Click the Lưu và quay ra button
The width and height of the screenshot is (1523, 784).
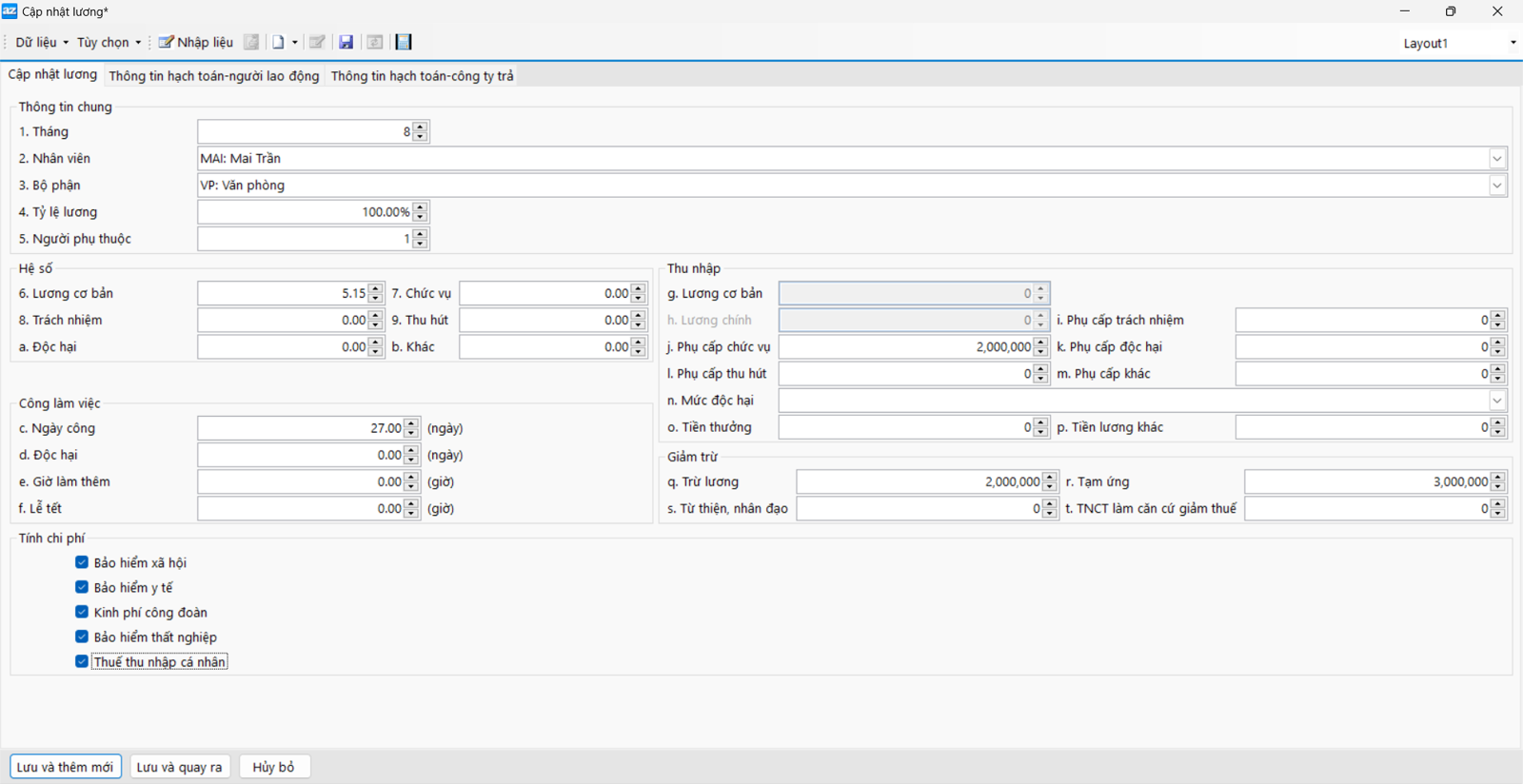click(x=179, y=767)
